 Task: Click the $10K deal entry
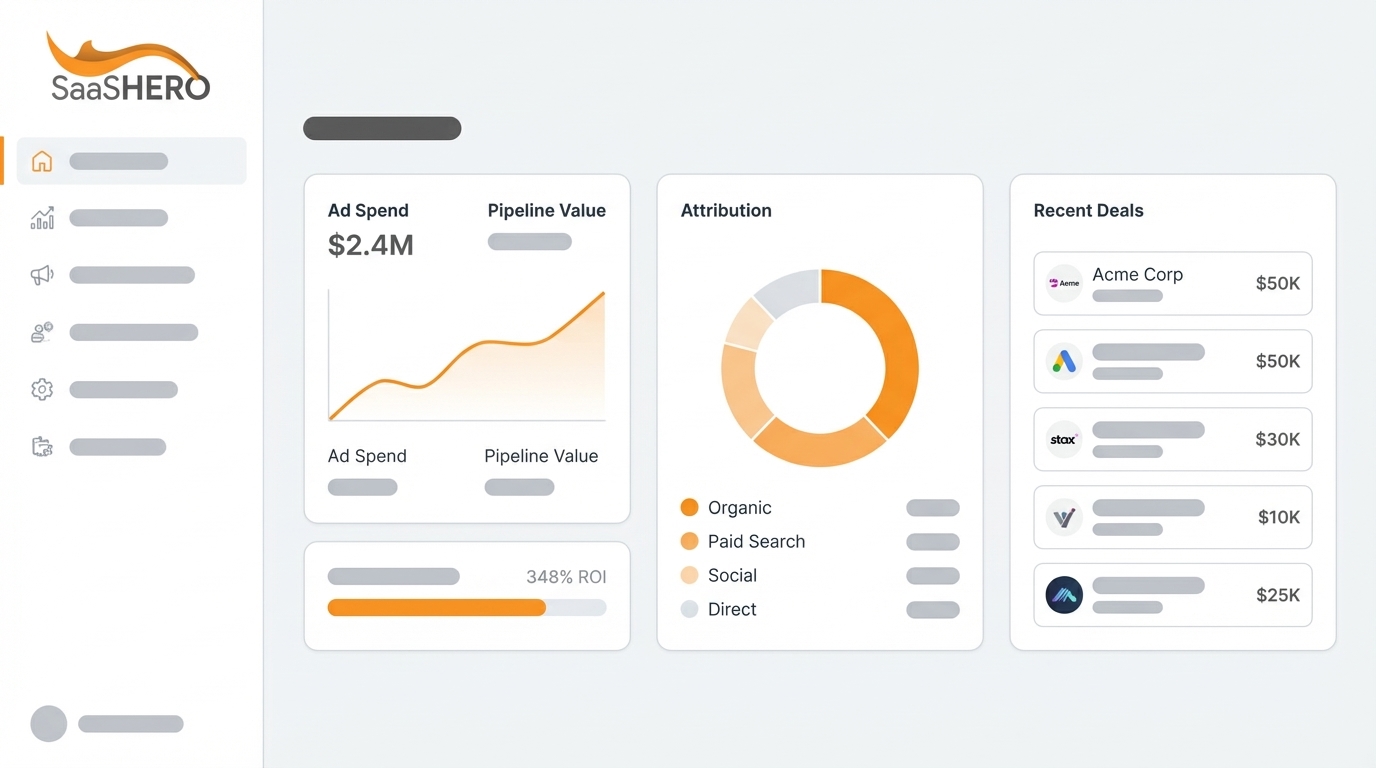tap(1172, 517)
